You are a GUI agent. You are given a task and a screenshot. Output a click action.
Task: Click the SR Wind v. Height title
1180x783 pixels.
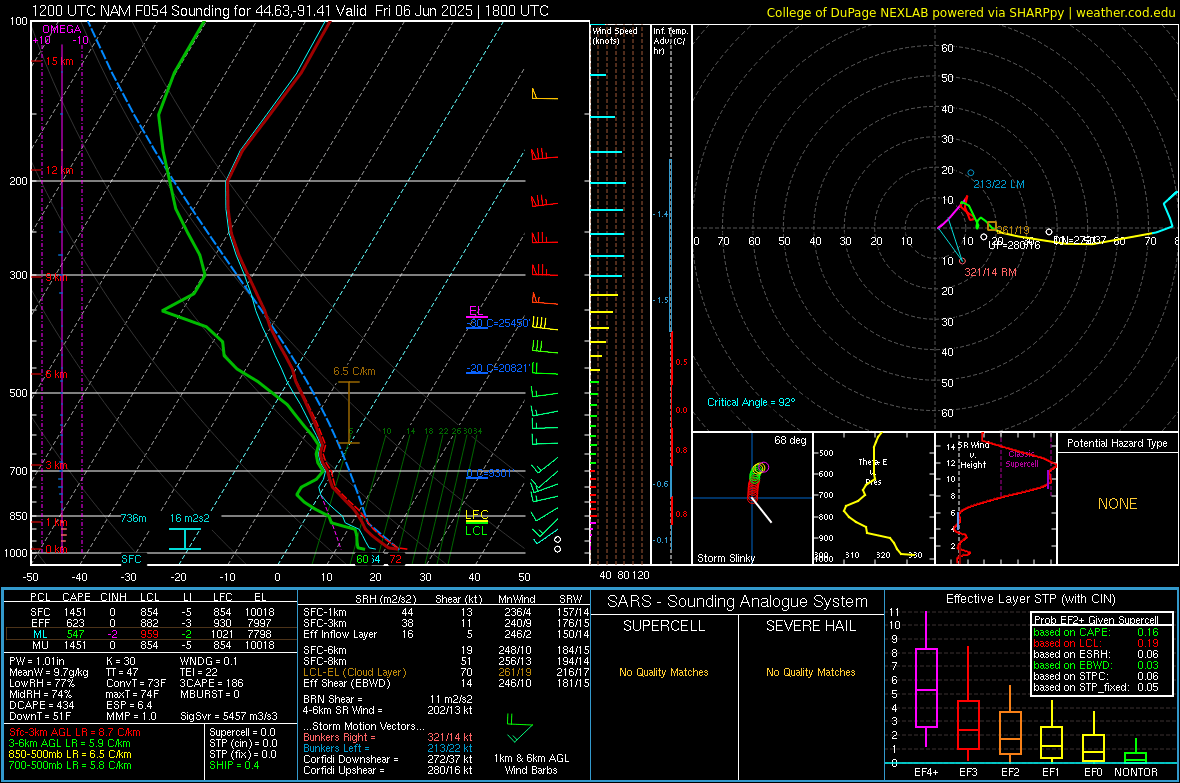(973, 455)
